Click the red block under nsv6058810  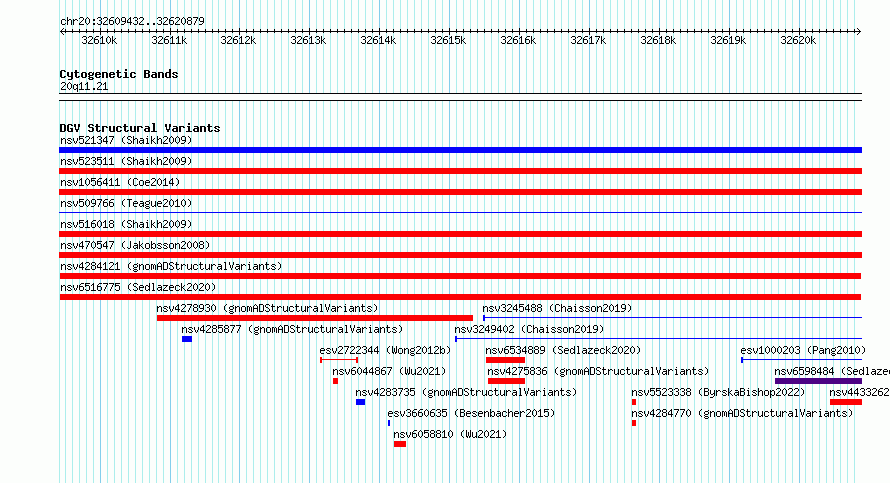(400, 444)
